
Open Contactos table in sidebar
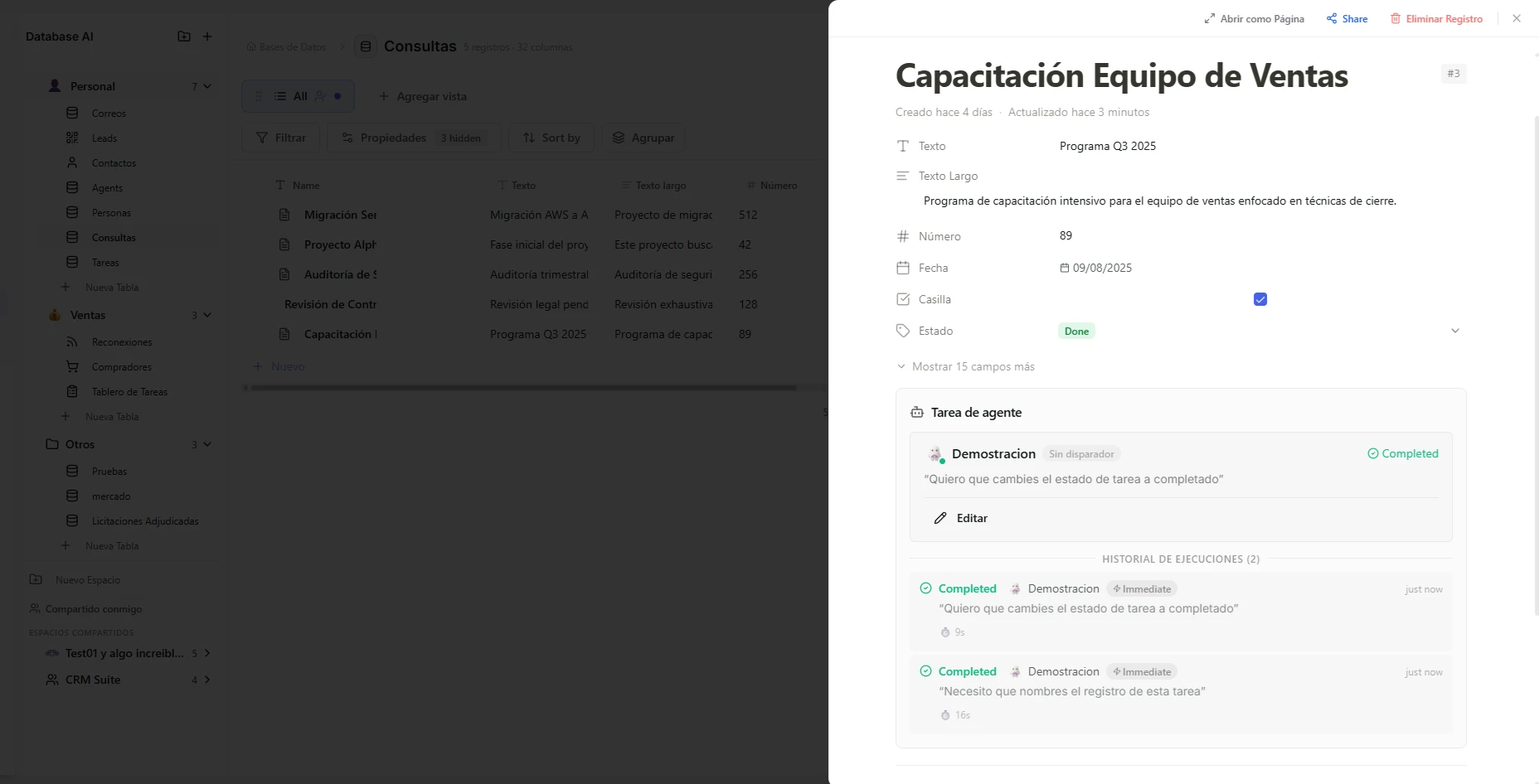point(114,163)
